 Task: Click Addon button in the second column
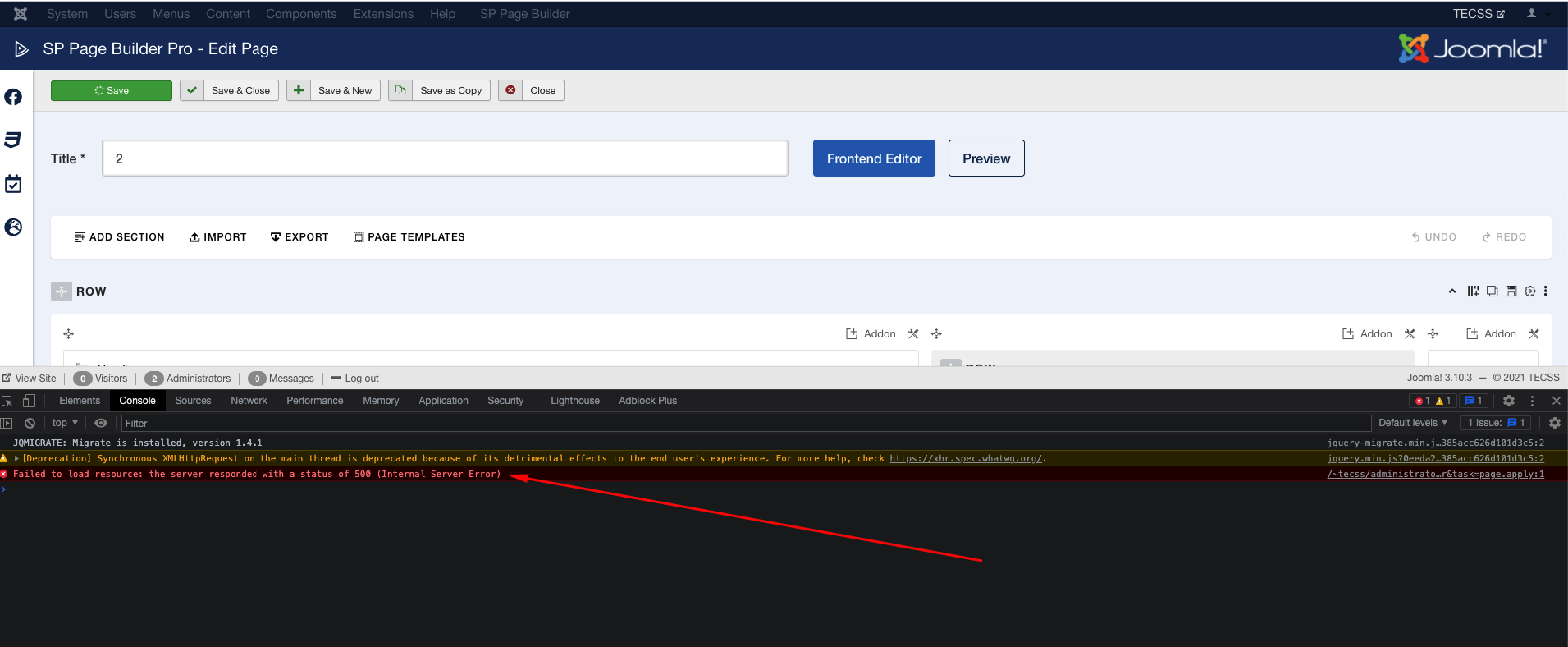1367,334
